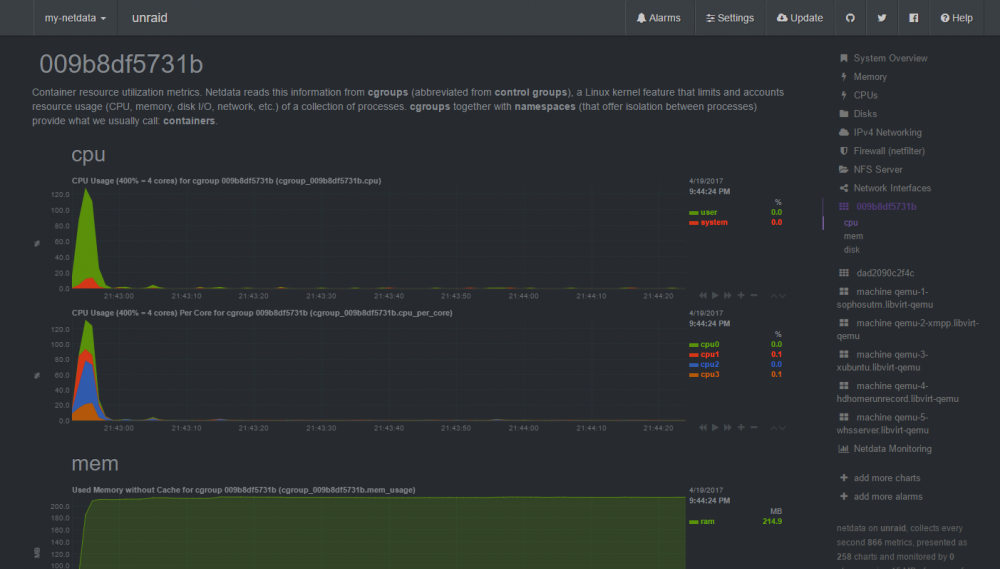The height and width of the screenshot is (569, 1000).
Task: Grab the CPU Usage chart resize handle
Action: [778, 296]
